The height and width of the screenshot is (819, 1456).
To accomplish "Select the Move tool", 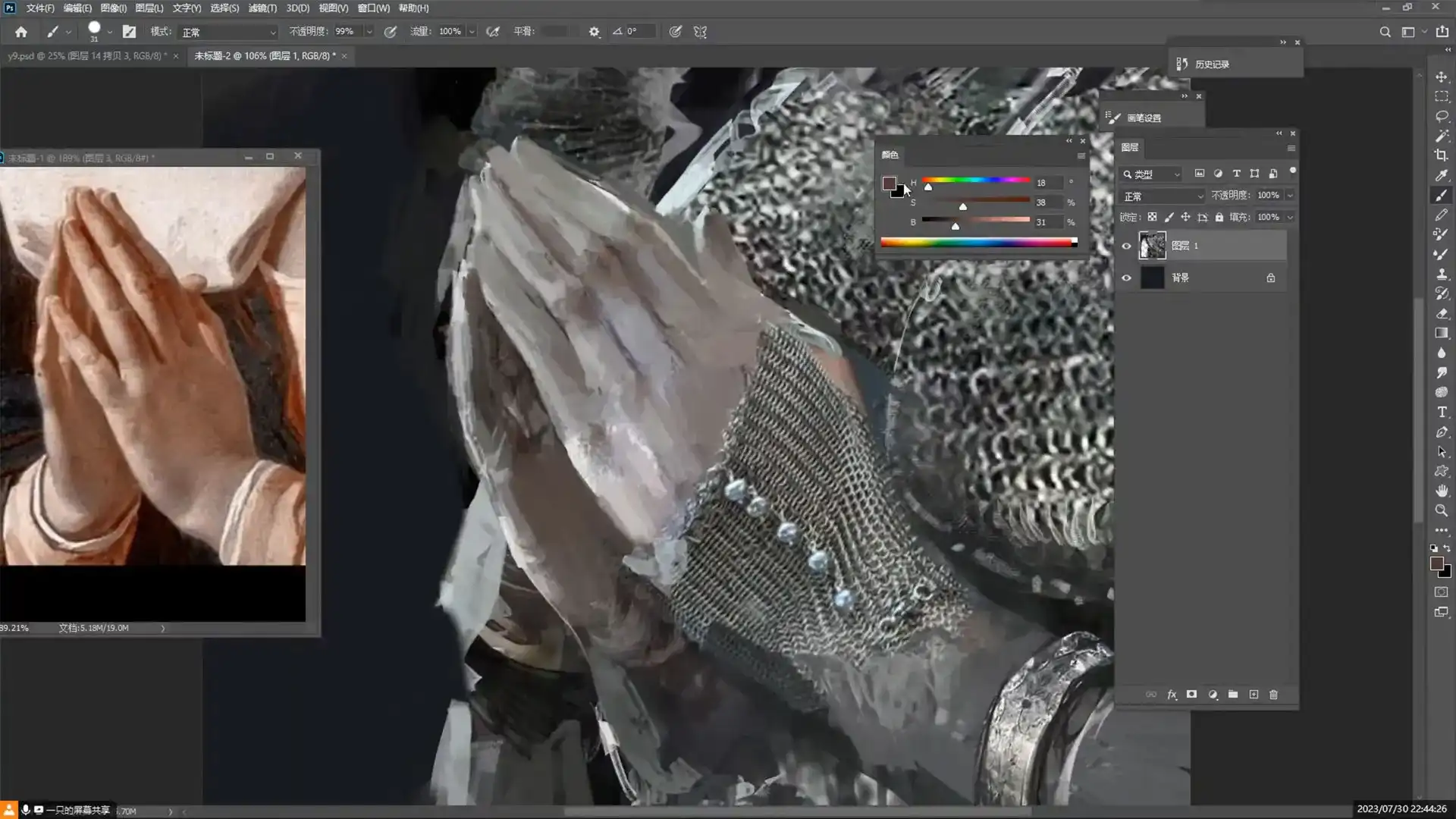I will tap(1441, 77).
